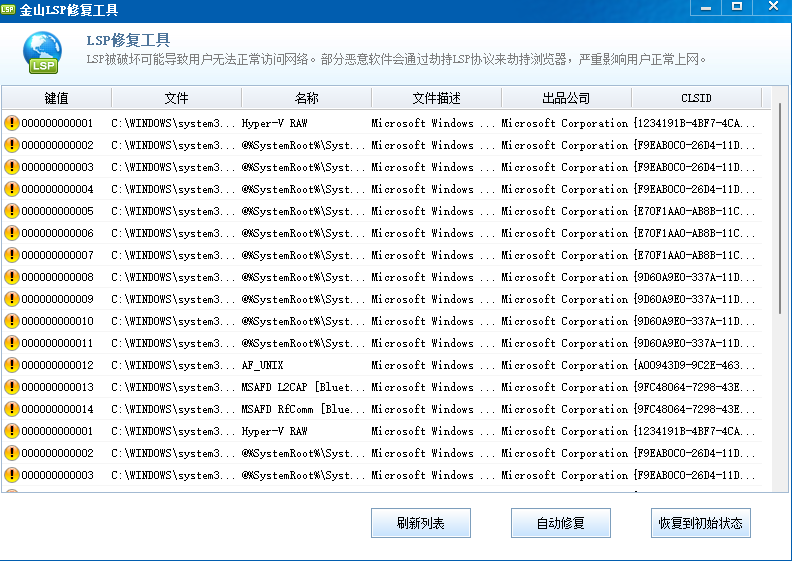Viewport: 792px width, 561px height.
Task: Click the warning icon beside key 000000000013
Action: [12, 387]
